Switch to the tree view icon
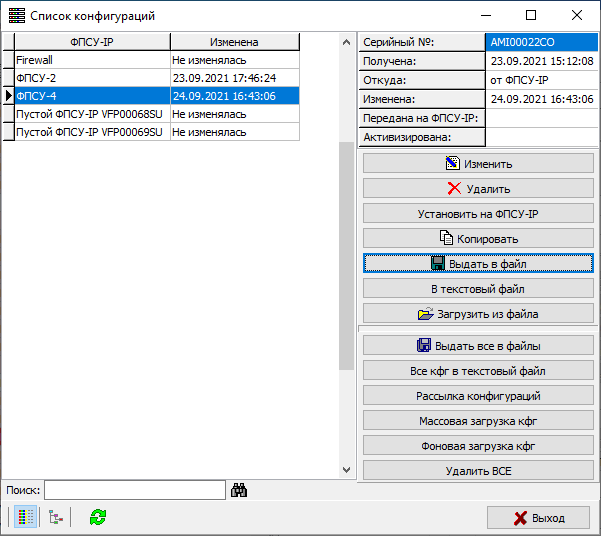This screenshot has height=536, width=601. (55, 517)
